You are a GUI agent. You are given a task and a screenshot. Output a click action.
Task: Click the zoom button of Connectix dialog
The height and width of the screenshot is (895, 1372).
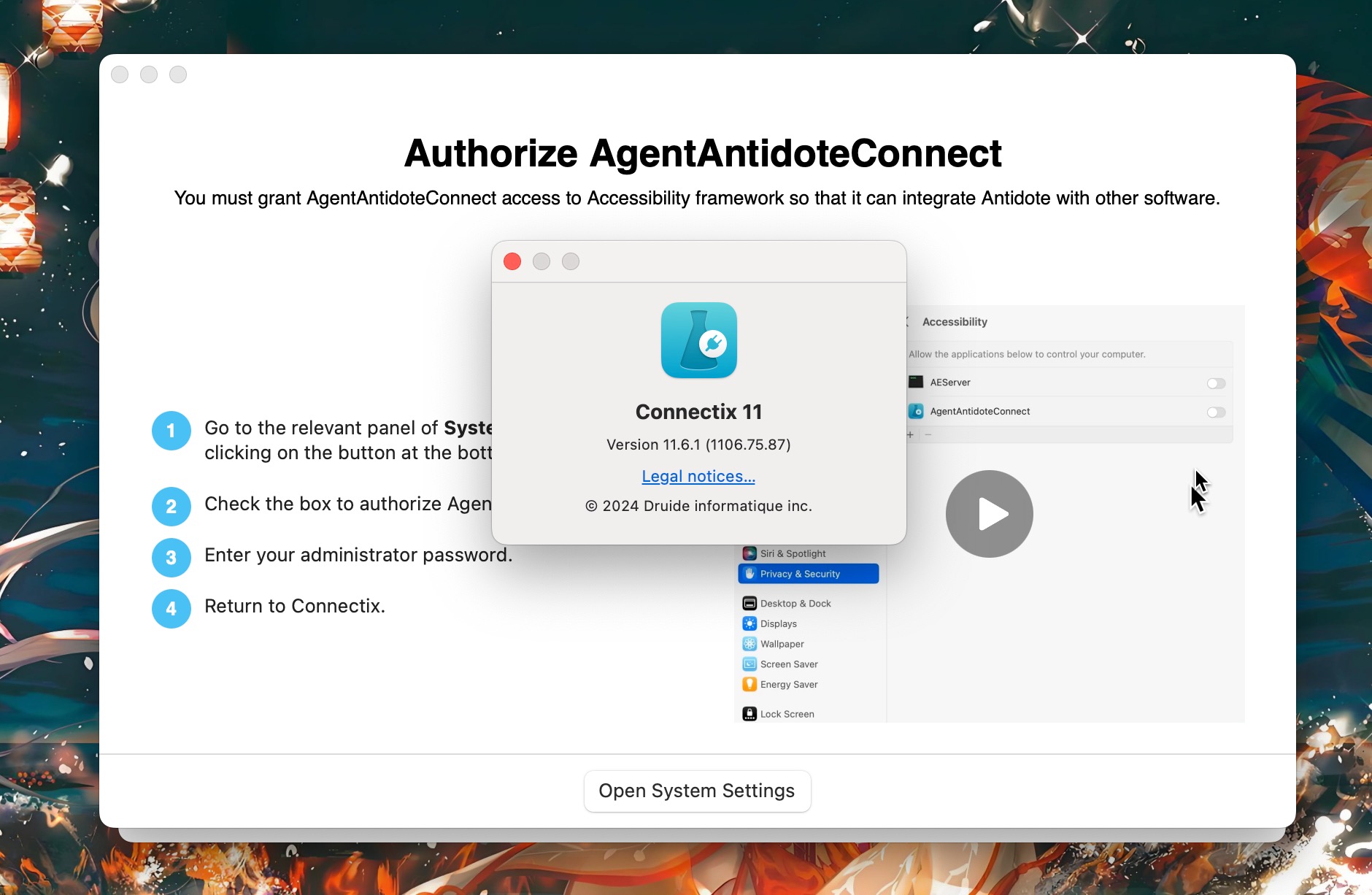click(571, 261)
